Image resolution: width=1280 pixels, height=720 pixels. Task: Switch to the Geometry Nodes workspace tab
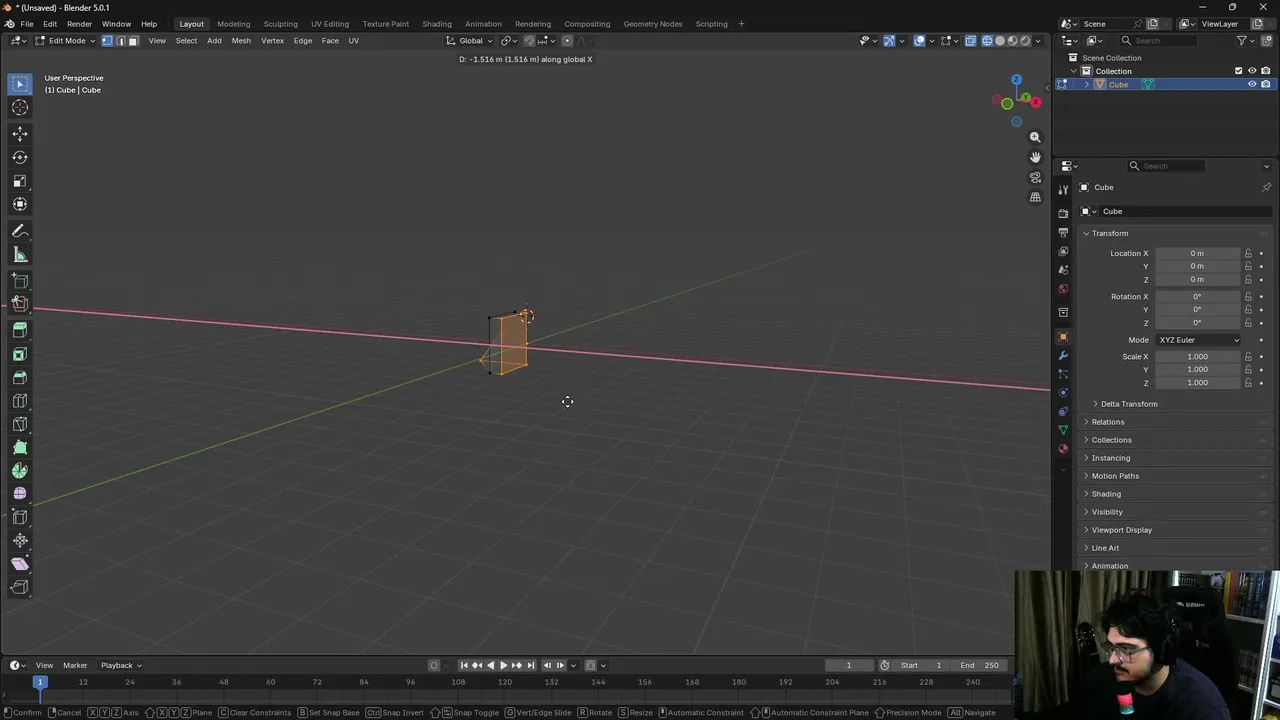click(653, 24)
